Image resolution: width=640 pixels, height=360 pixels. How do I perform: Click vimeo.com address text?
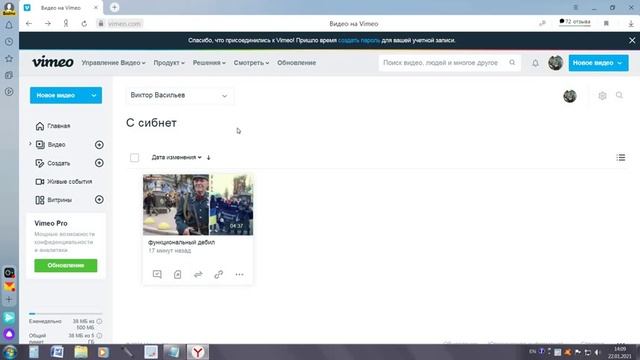[124, 24]
